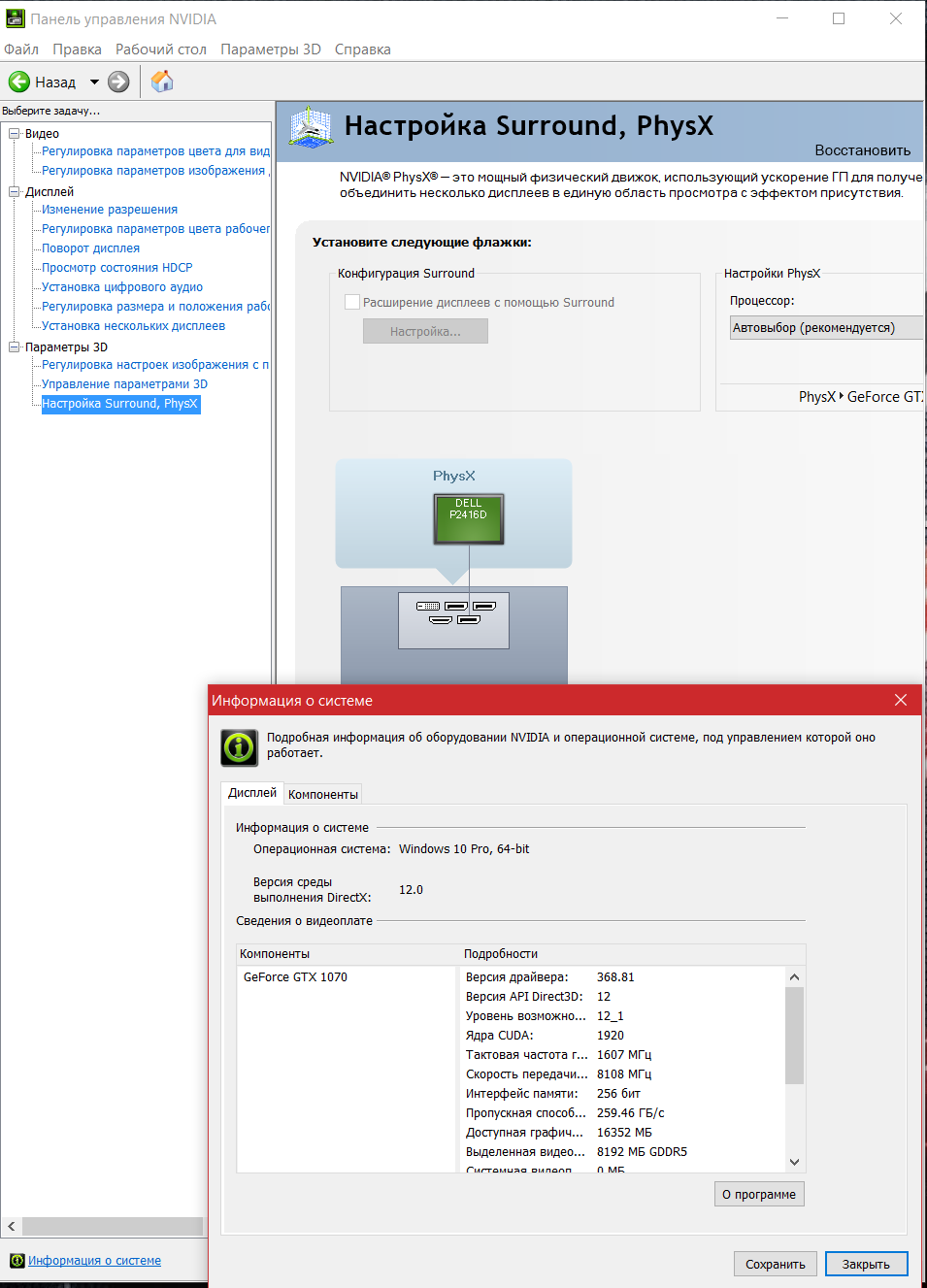Select Регулировка параметров цвета рабочего стола
927x1288 pixels.
tap(155, 229)
